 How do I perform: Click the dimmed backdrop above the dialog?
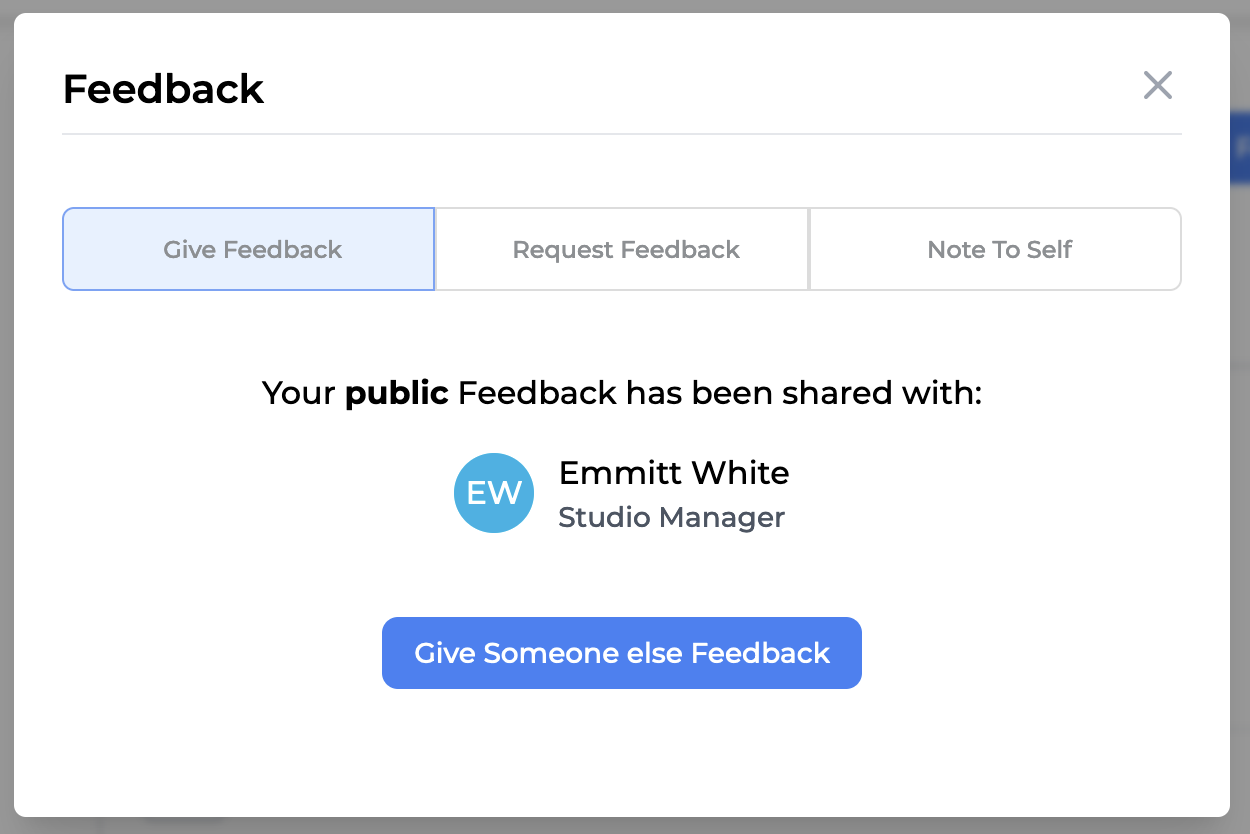tap(625, 6)
